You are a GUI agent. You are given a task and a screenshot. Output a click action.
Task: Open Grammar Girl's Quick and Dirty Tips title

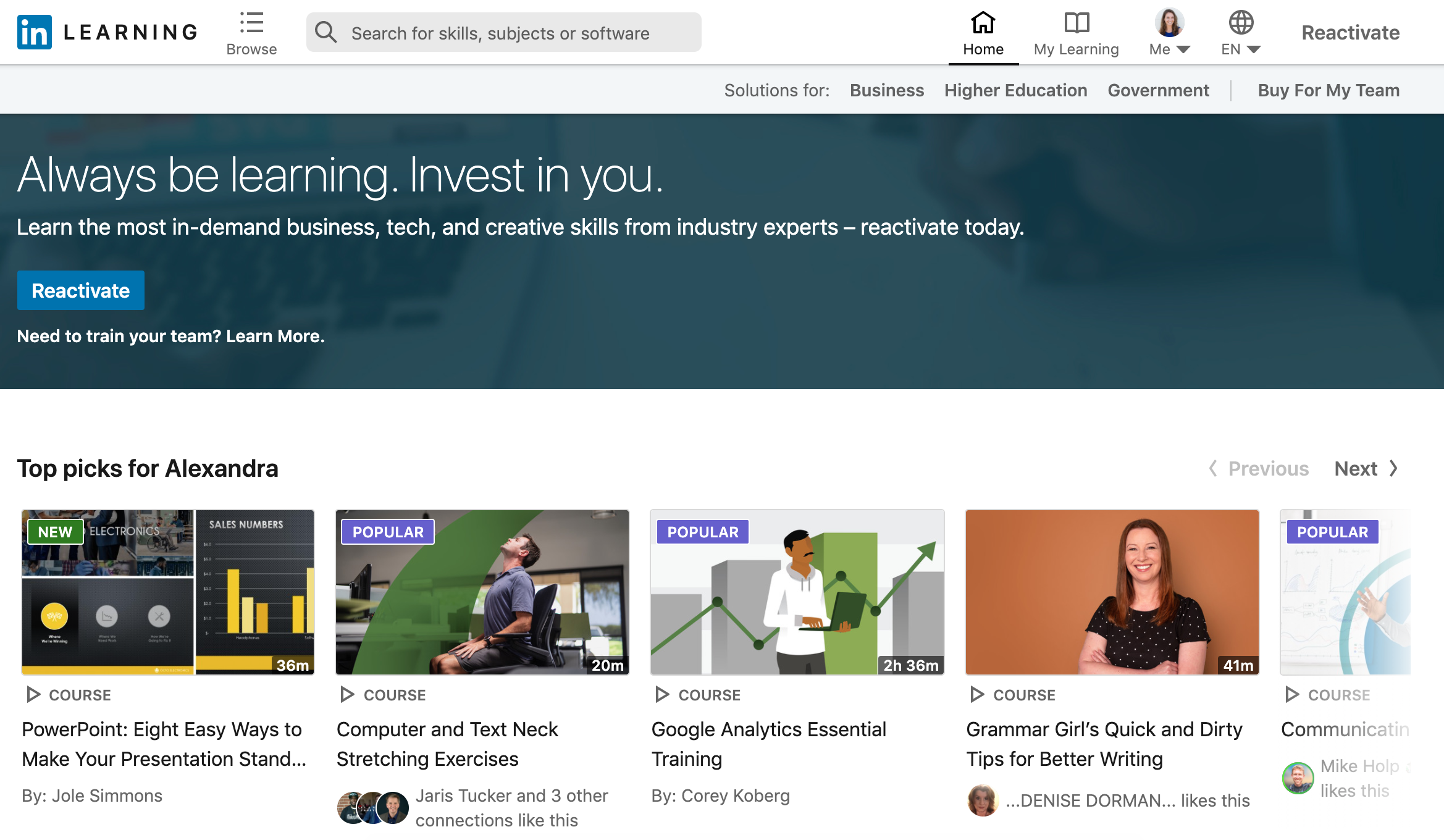[x=1104, y=744]
